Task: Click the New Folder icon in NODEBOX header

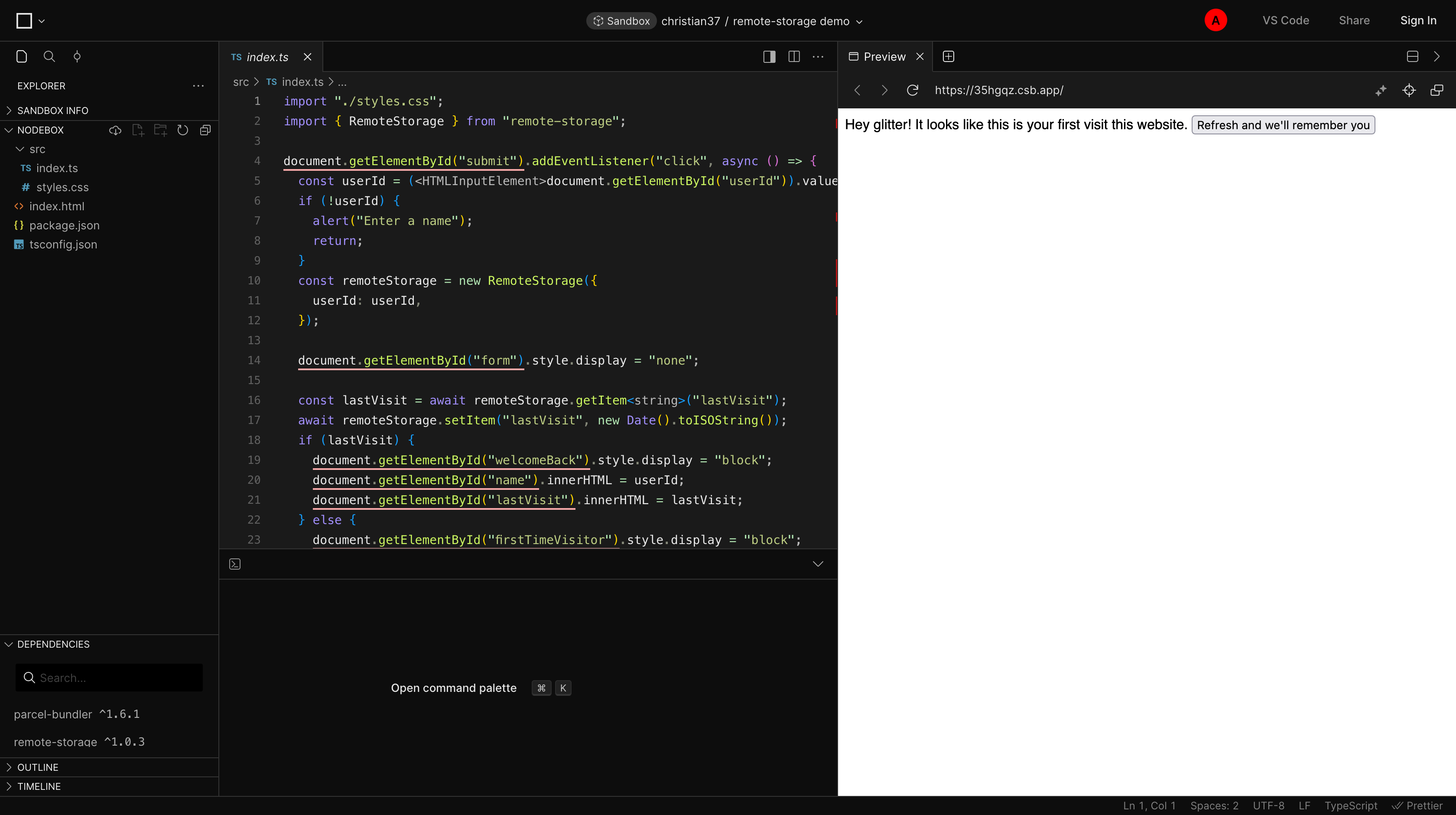Action: pos(160,130)
